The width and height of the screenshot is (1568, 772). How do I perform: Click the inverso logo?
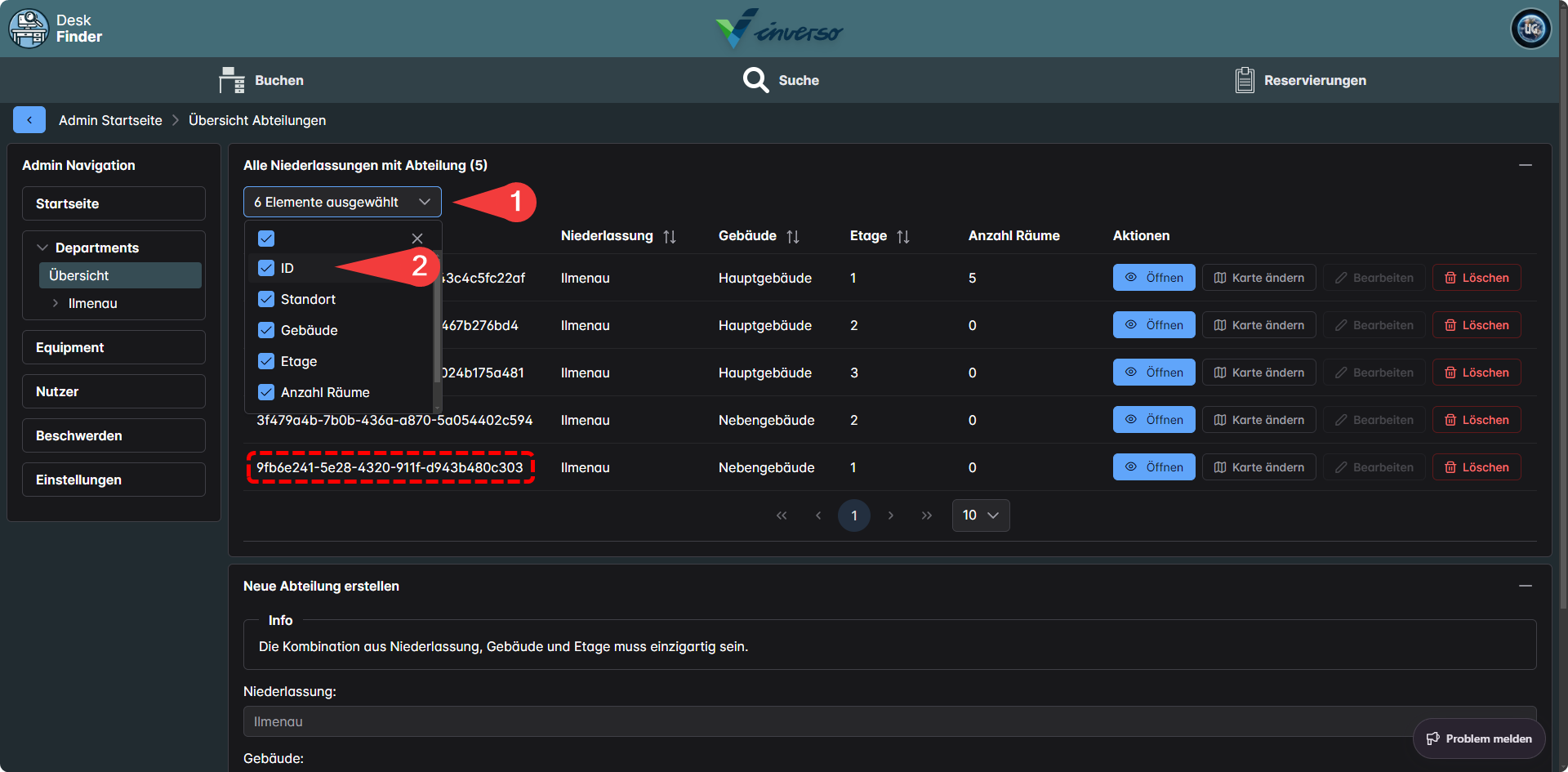pos(779,29)
